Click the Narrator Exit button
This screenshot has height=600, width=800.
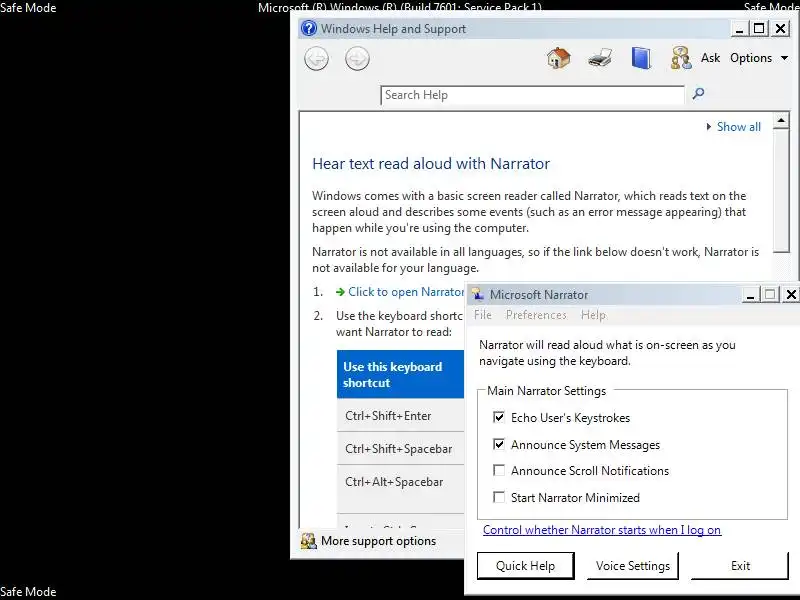pyautogui.click(x=740, y=566)
